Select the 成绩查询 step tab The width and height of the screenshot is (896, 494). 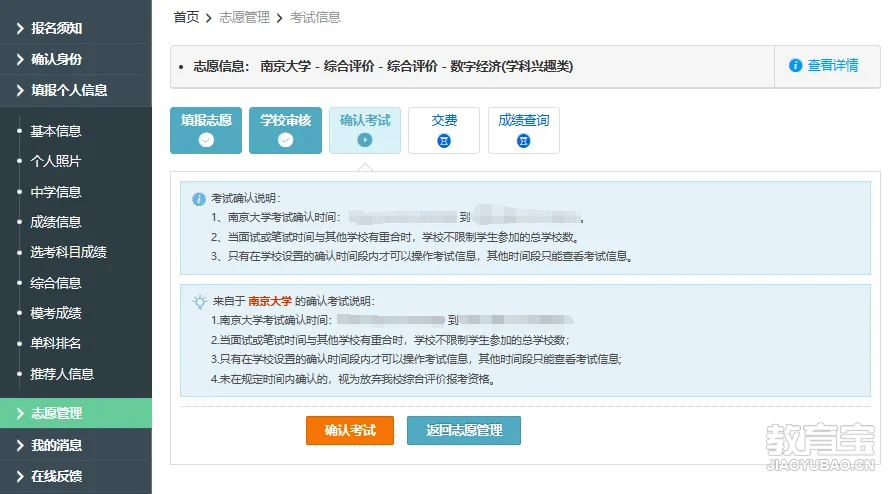(523, 130)
